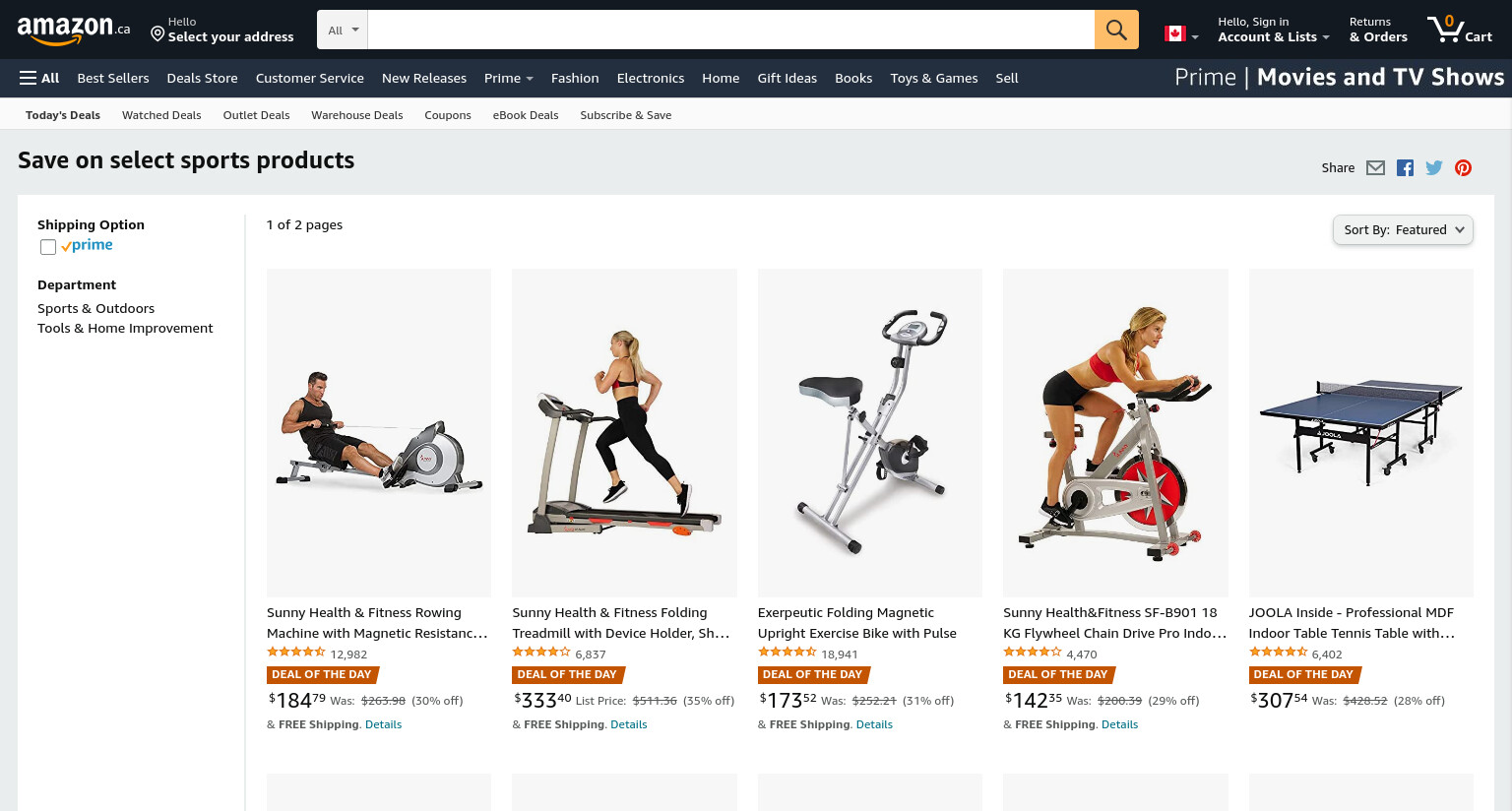The image size is (1512, 811).
Task: Open the JOOLA table tennis table thumbnail
Action: tap(1360, 432)
